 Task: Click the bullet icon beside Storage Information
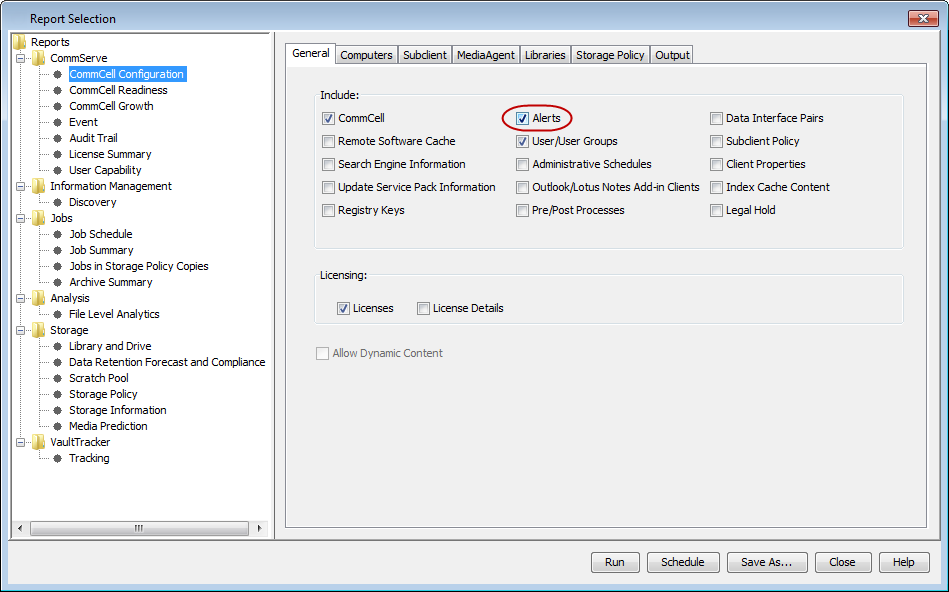click(x=57, y=410)
